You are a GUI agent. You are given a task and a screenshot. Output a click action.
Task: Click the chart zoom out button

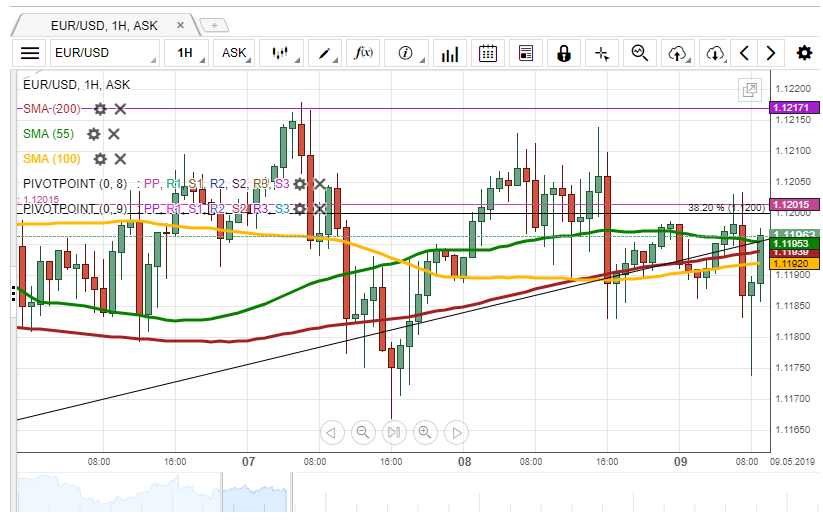coord(363,432)
